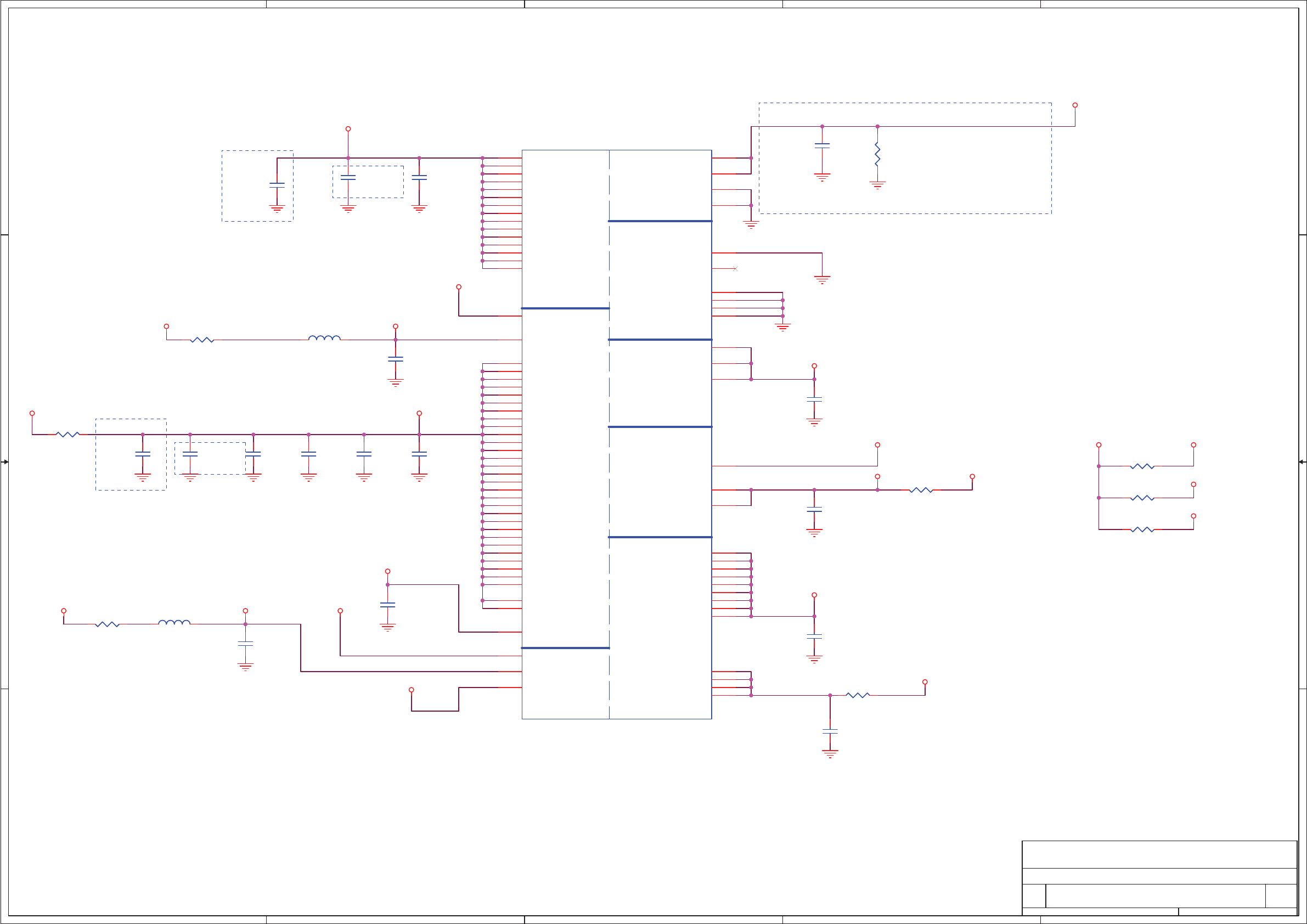Select the lowest capacitor at the bottom right
This screenshot has height=924, width=1307.
(x=830, y=731)
